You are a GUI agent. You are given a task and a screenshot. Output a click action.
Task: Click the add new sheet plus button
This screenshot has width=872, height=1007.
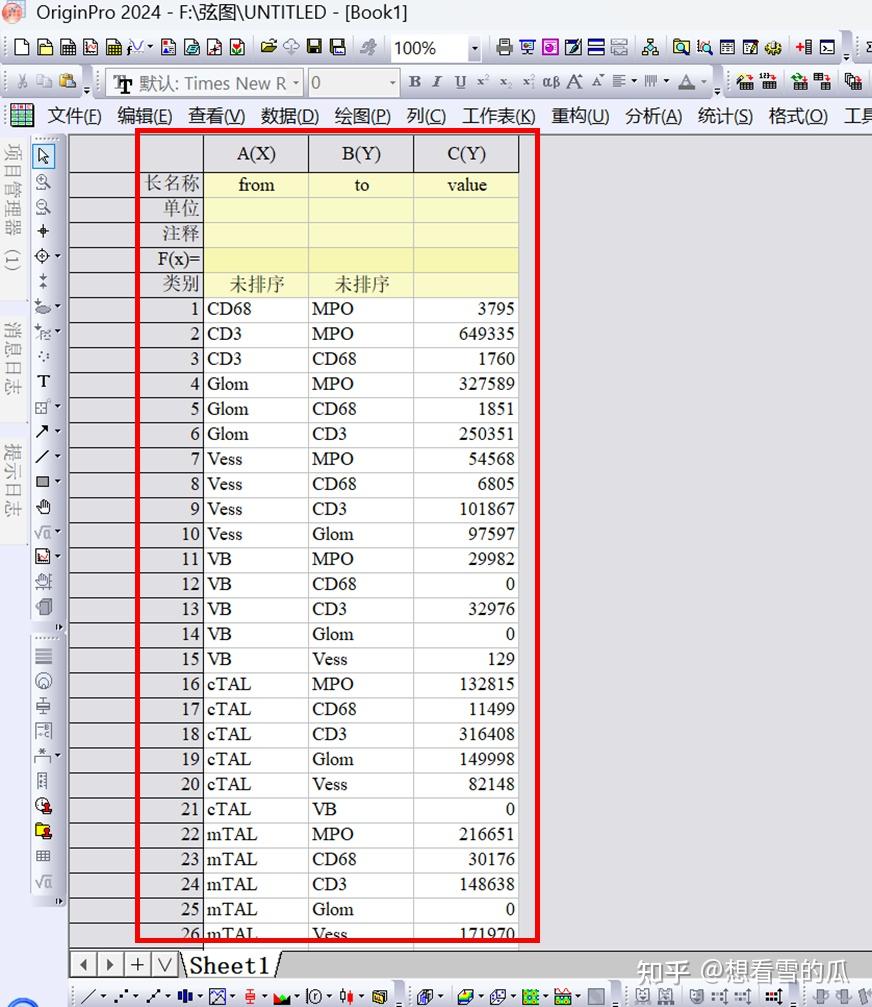tap(137, 965)
